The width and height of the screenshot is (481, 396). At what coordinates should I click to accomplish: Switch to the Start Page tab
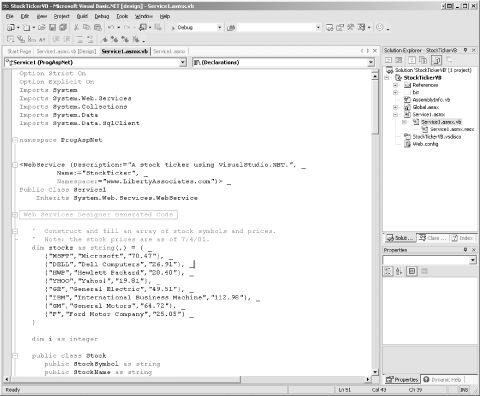(x=19, y=51)
